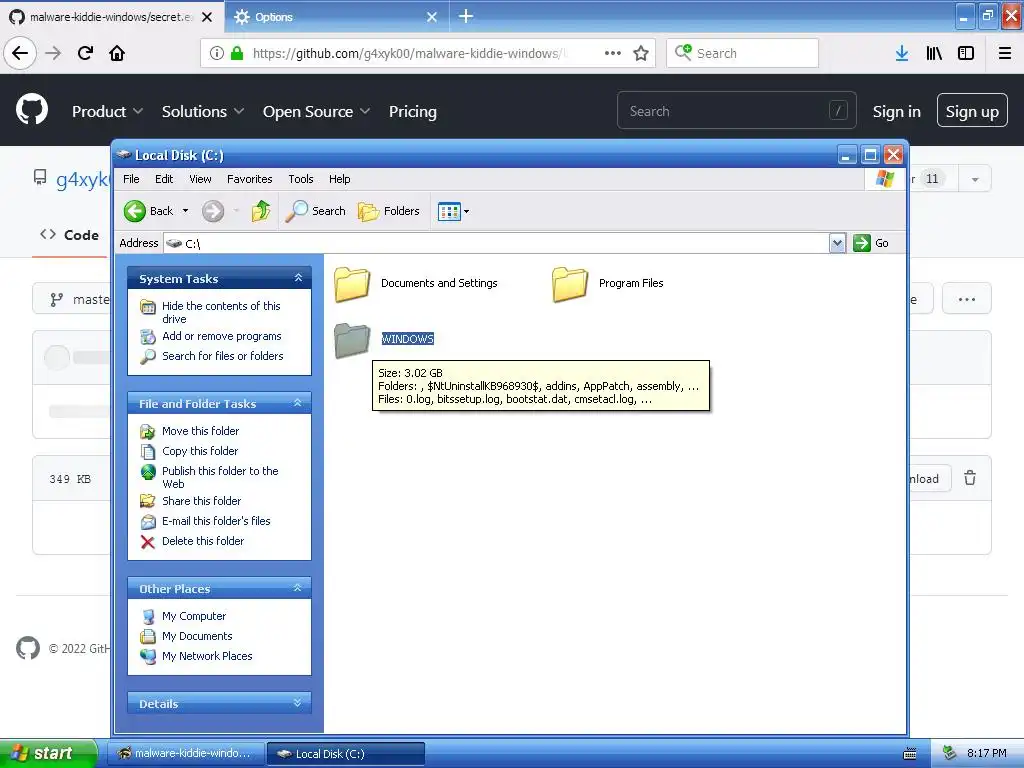Click E-mail this folder's files
The height and width of the screenshot is (768, 1024).
[x=216, y=521]
